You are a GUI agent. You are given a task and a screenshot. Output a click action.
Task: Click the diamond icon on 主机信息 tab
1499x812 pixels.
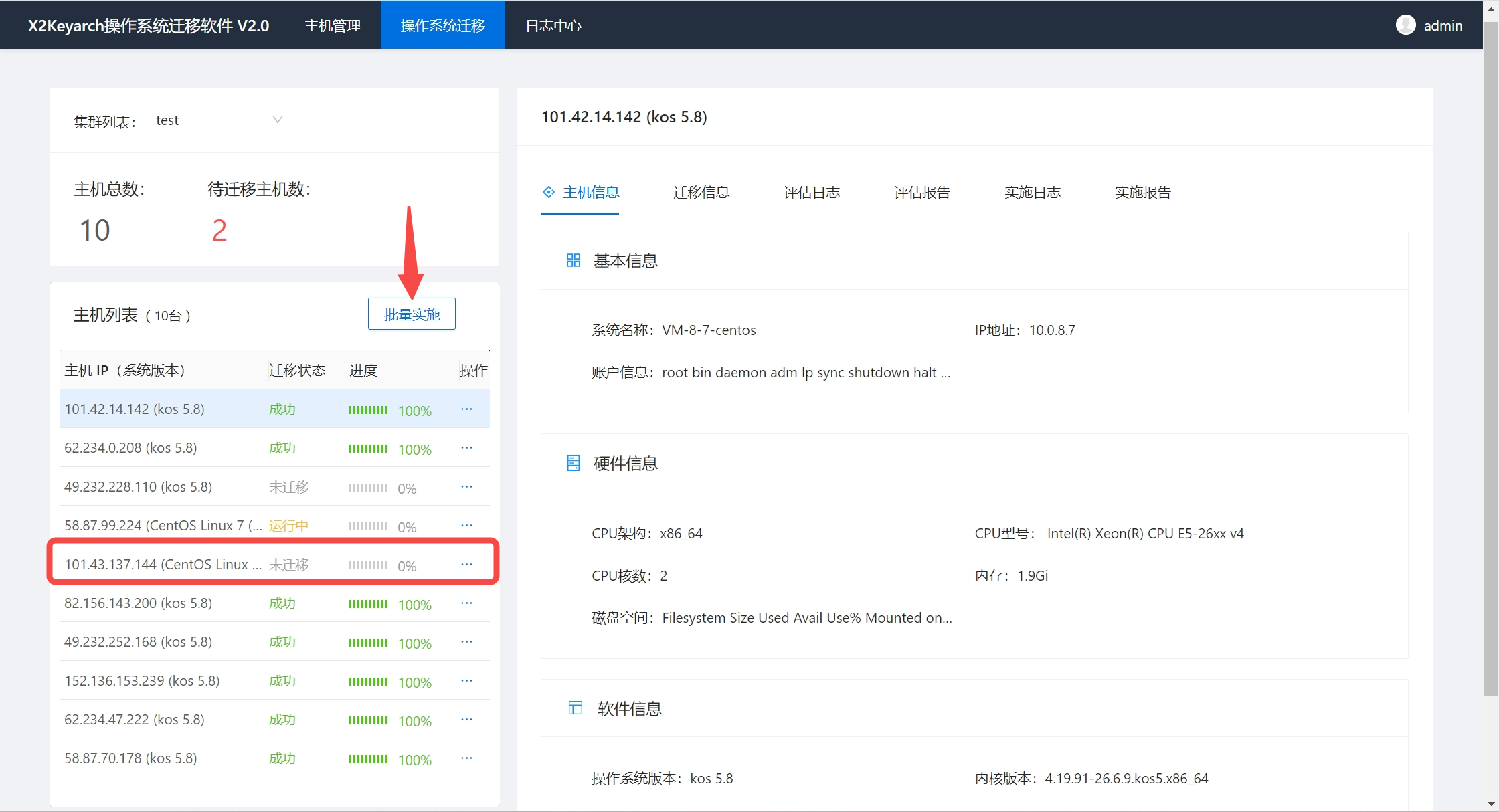tap(549, 193)
